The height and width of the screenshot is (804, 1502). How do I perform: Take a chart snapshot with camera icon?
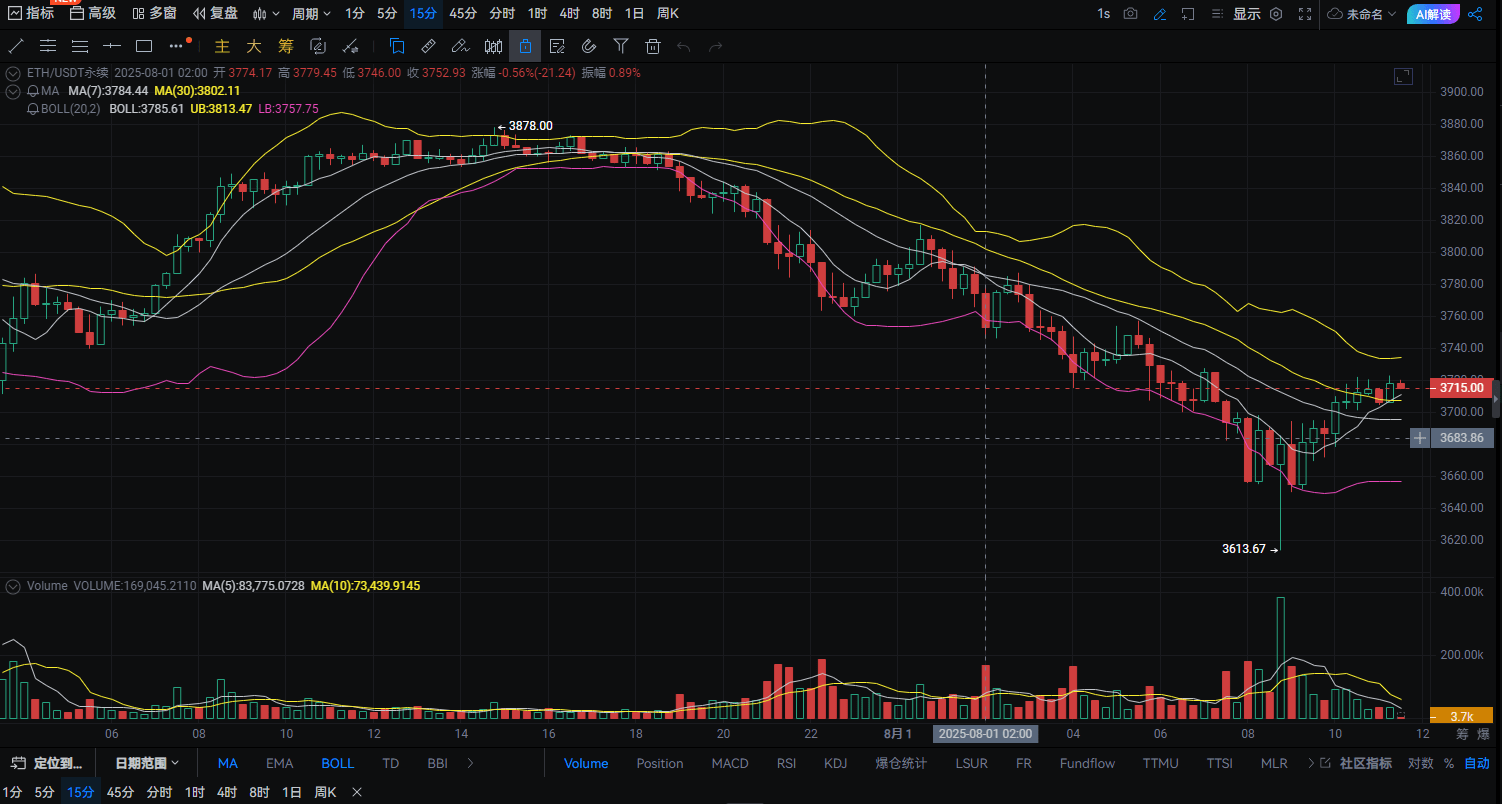tap(1131, 14)
